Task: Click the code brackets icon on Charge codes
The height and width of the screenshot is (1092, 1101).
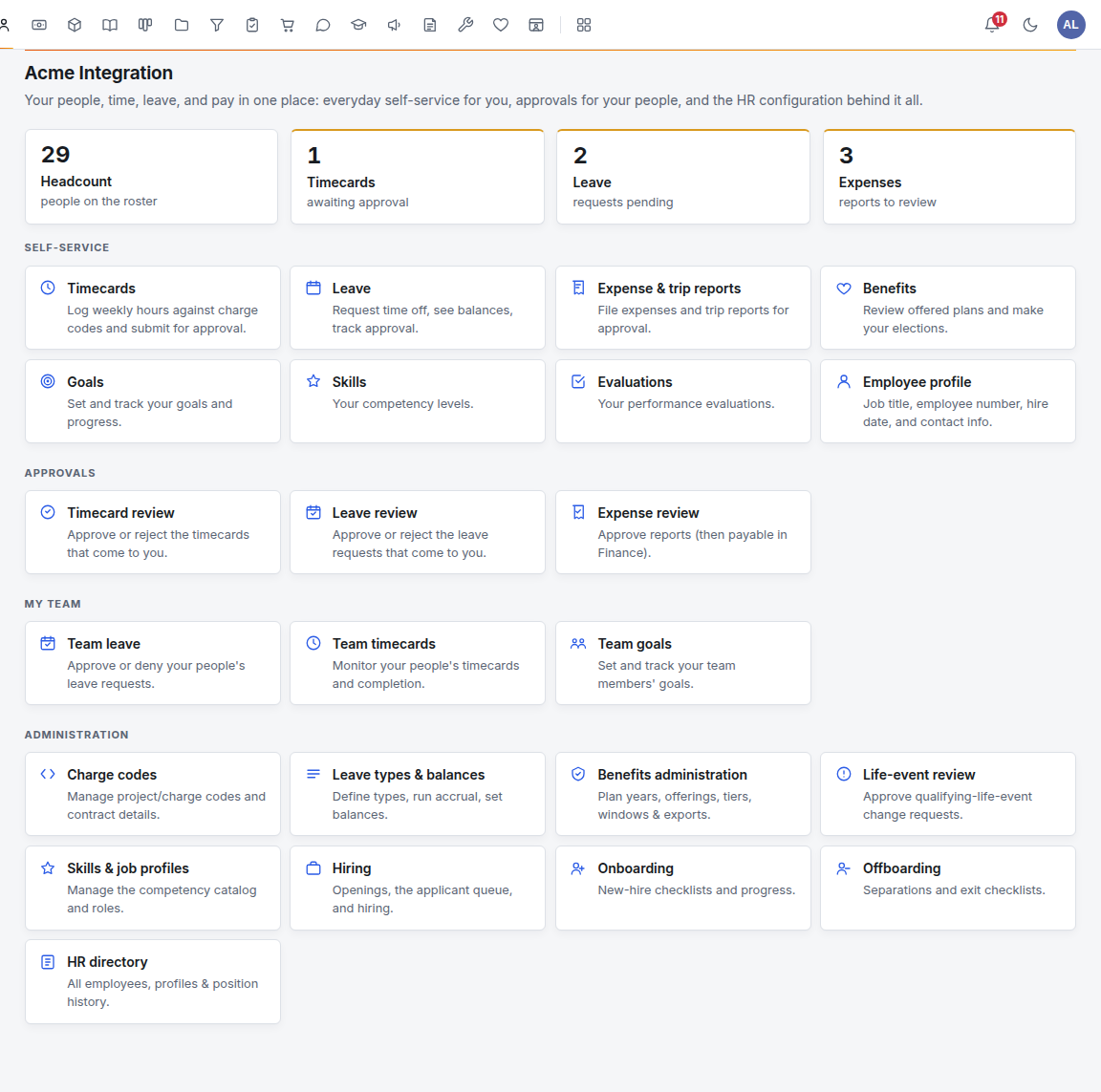Action: coord(48,774)
